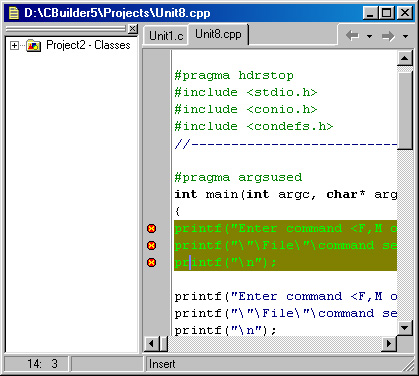Minimize the Unit8.cpp editor window
419x376 pixels.
(370, 13)
